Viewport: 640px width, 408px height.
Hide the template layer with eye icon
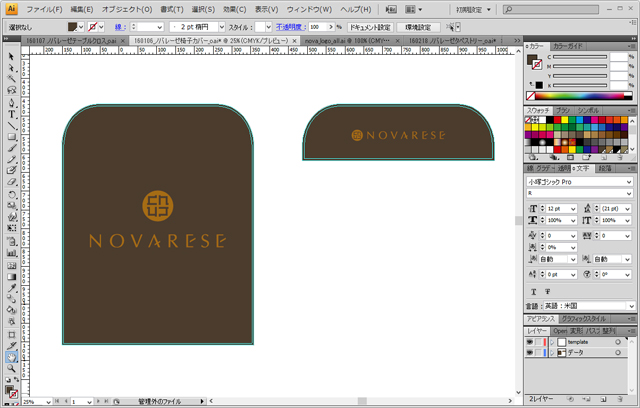(x=530, y=342)
